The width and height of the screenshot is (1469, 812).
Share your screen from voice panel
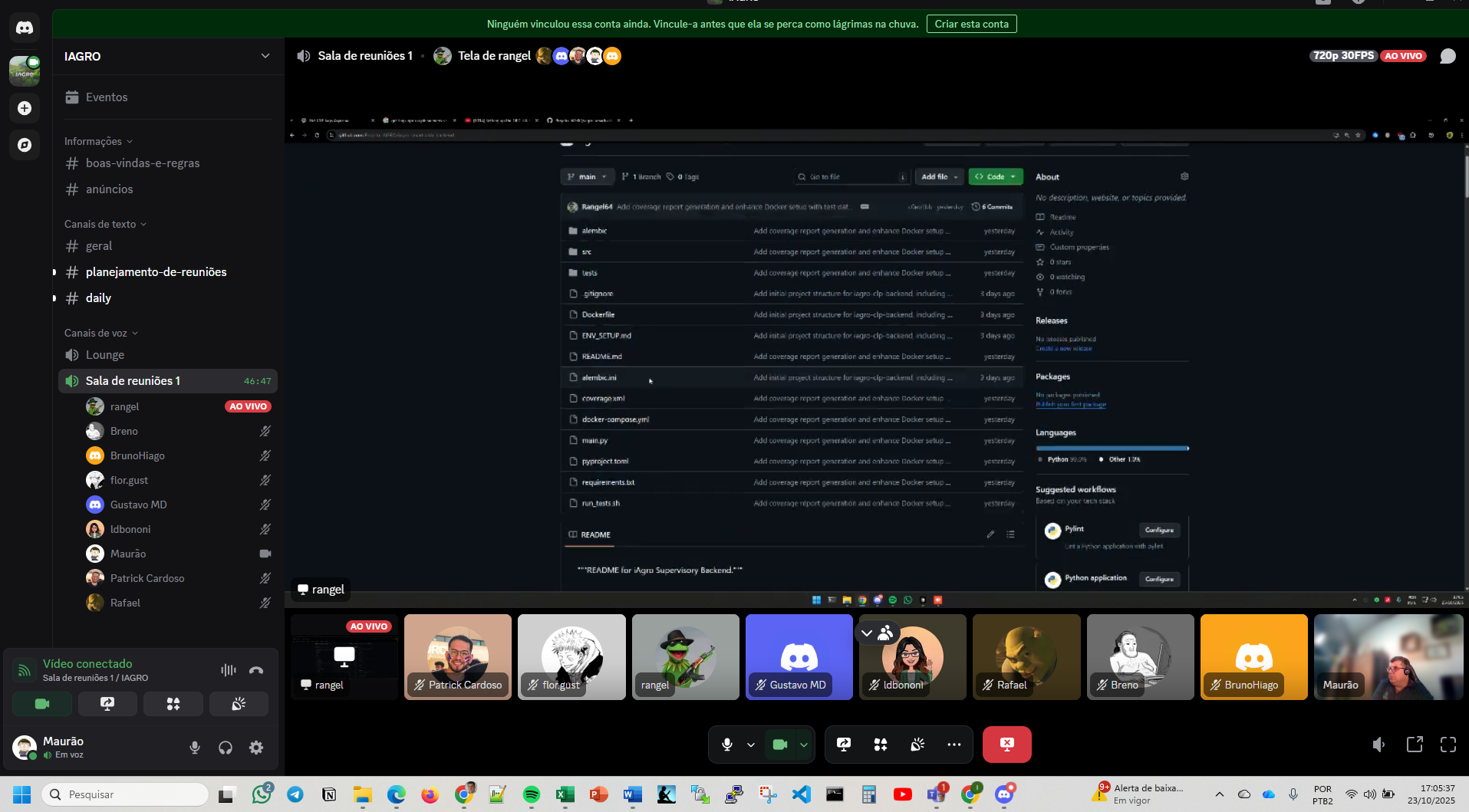point(107,703)
